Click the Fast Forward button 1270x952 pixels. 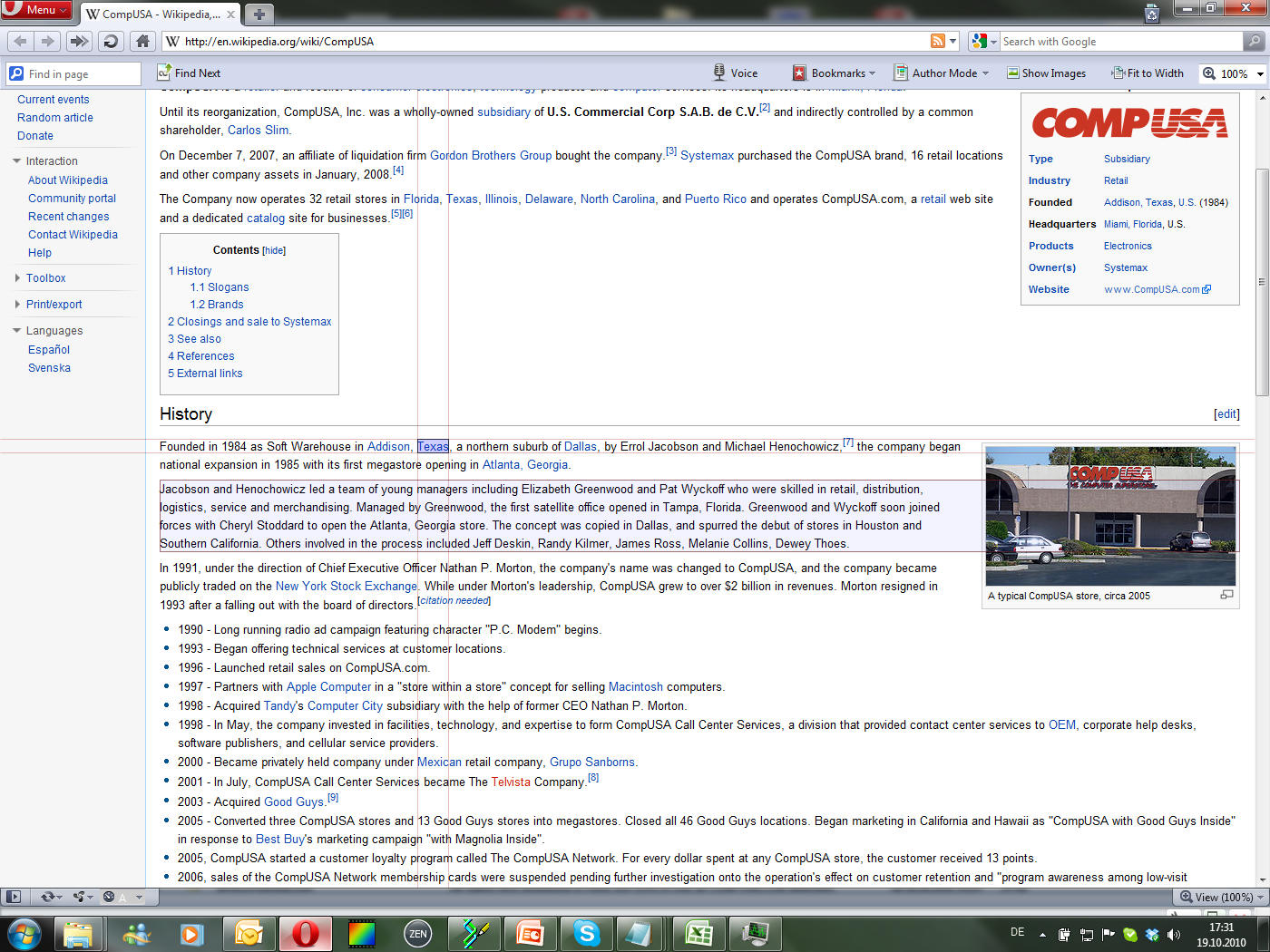[x=79, y=41]
